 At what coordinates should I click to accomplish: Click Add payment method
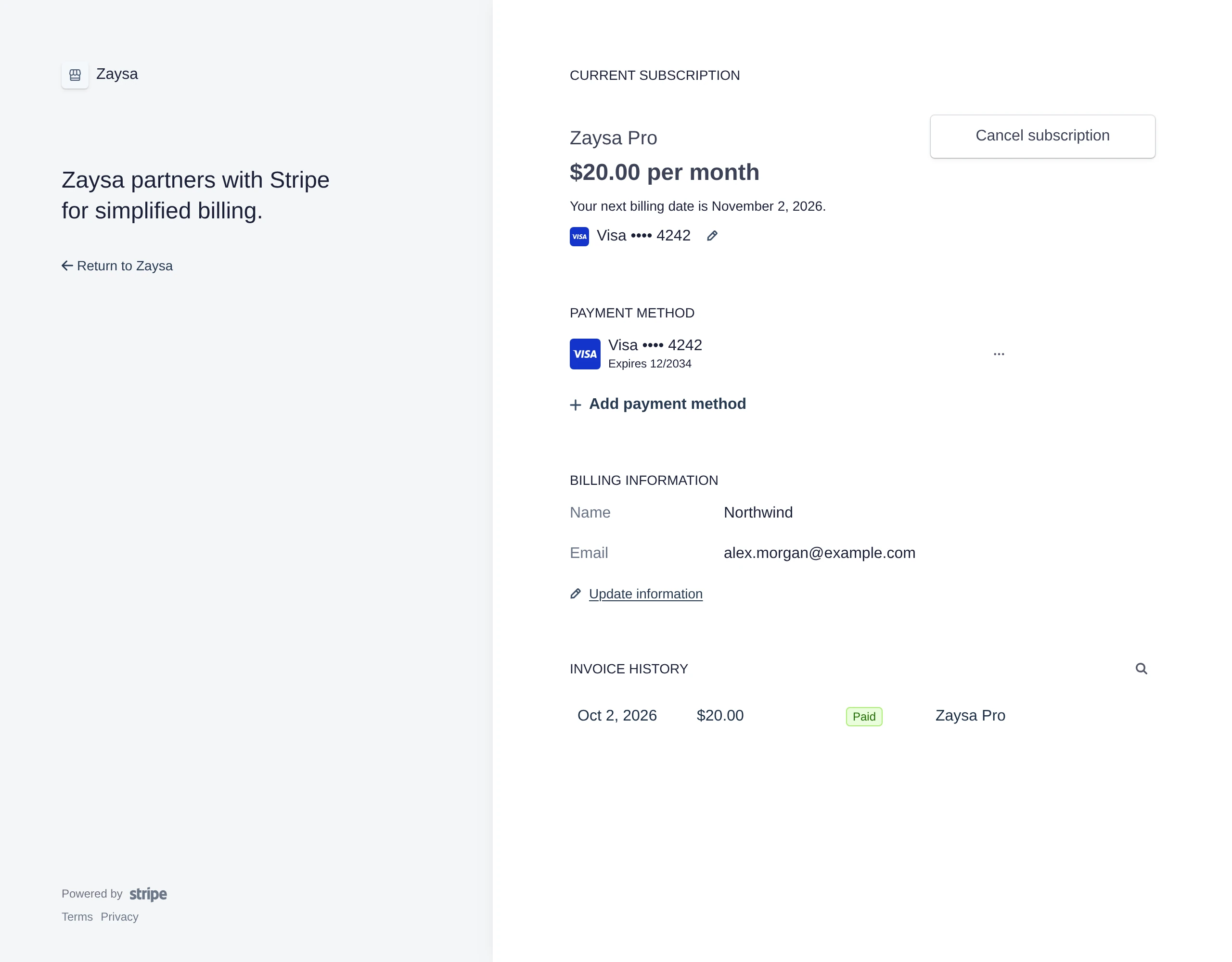(667, 404)
